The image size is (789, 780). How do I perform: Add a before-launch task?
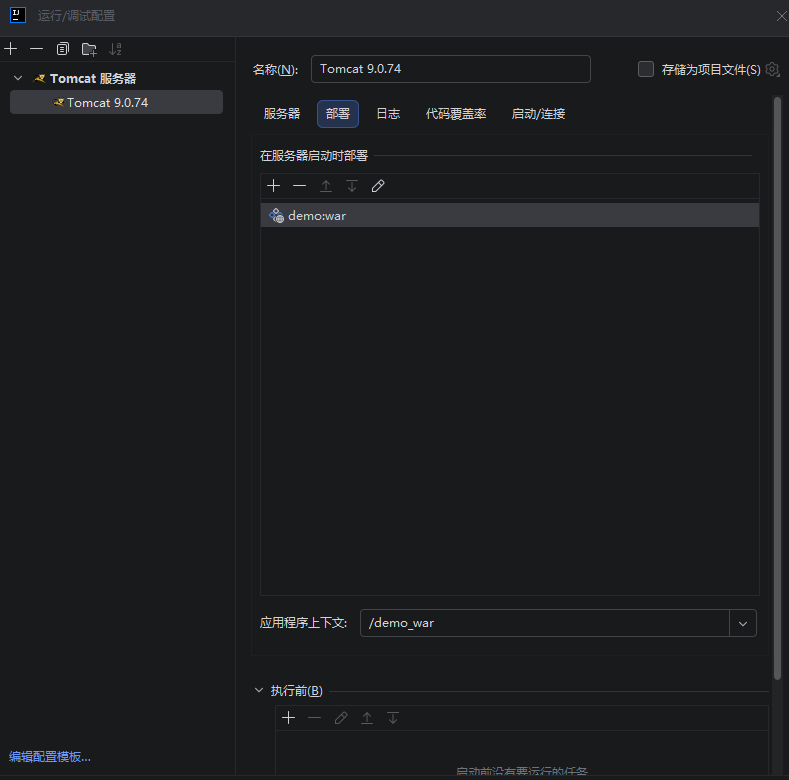tap(288, 718)
